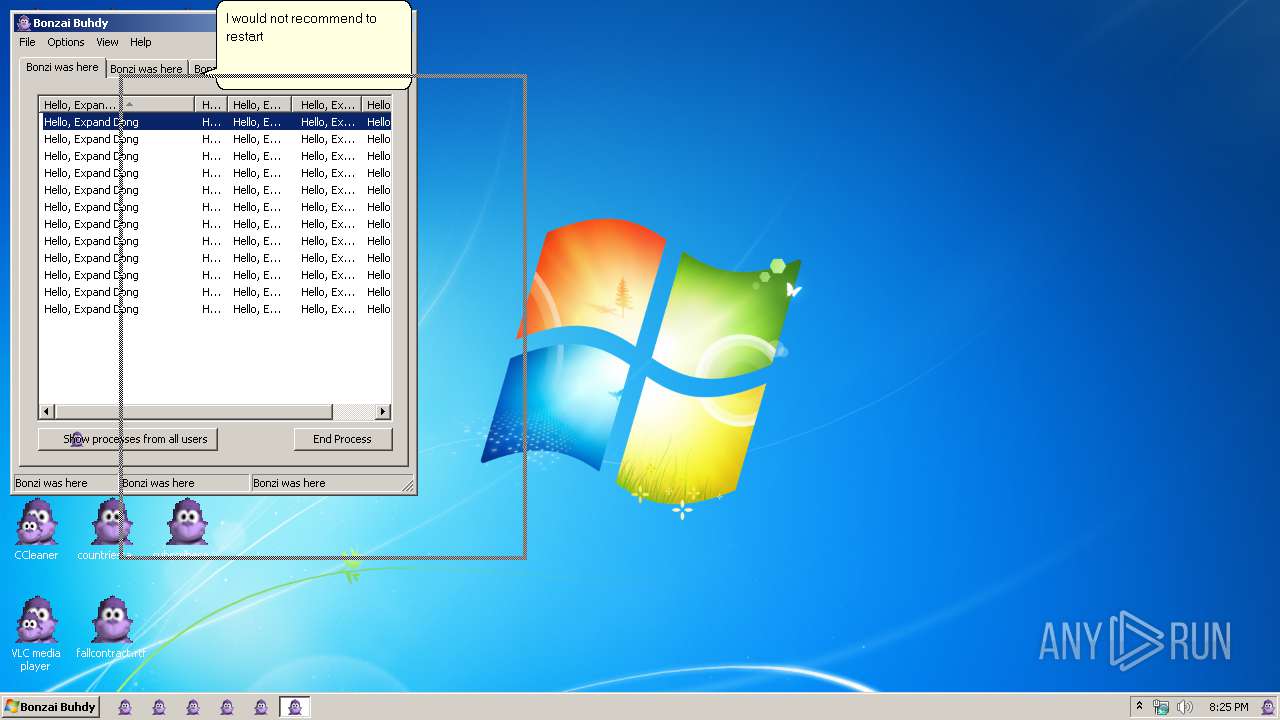Viewport: 1280px width, 720px height.
Task: Click 'Show processes from all users' button
Action: coord(128,439)
